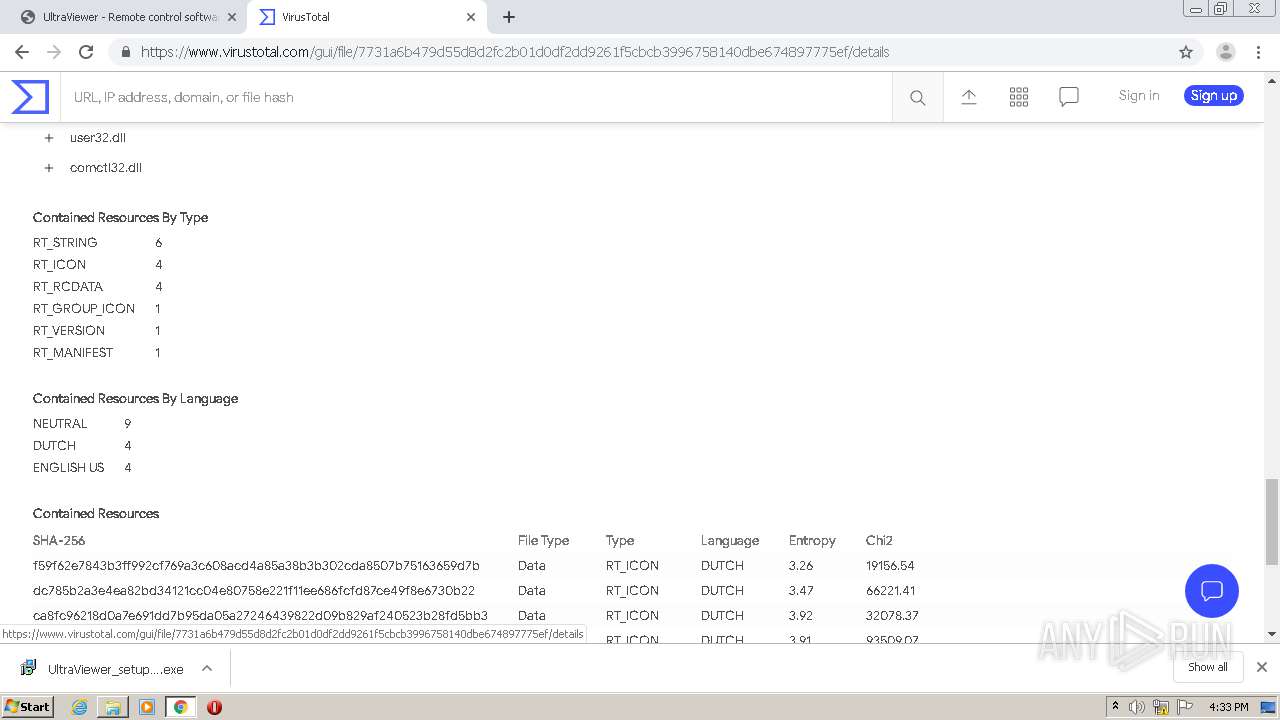Image resolution: width=1280 pixels, height=720 pixels.
Task: View site security lock information
Action: tap(125, 52)
